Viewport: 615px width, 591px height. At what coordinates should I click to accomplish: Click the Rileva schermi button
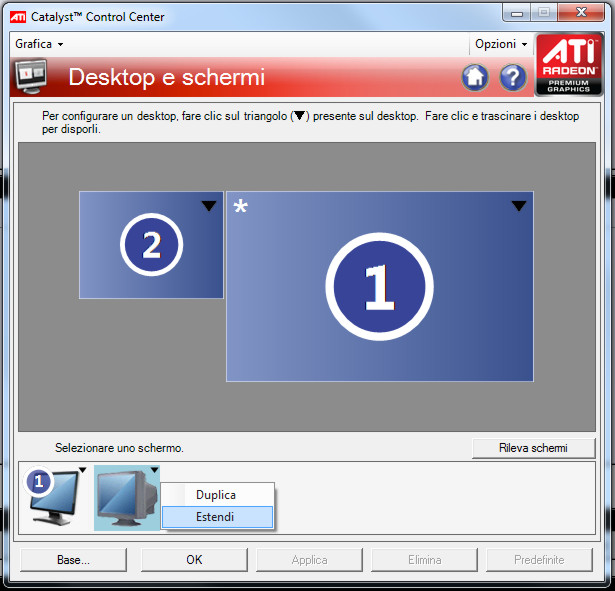click(533, 448)
